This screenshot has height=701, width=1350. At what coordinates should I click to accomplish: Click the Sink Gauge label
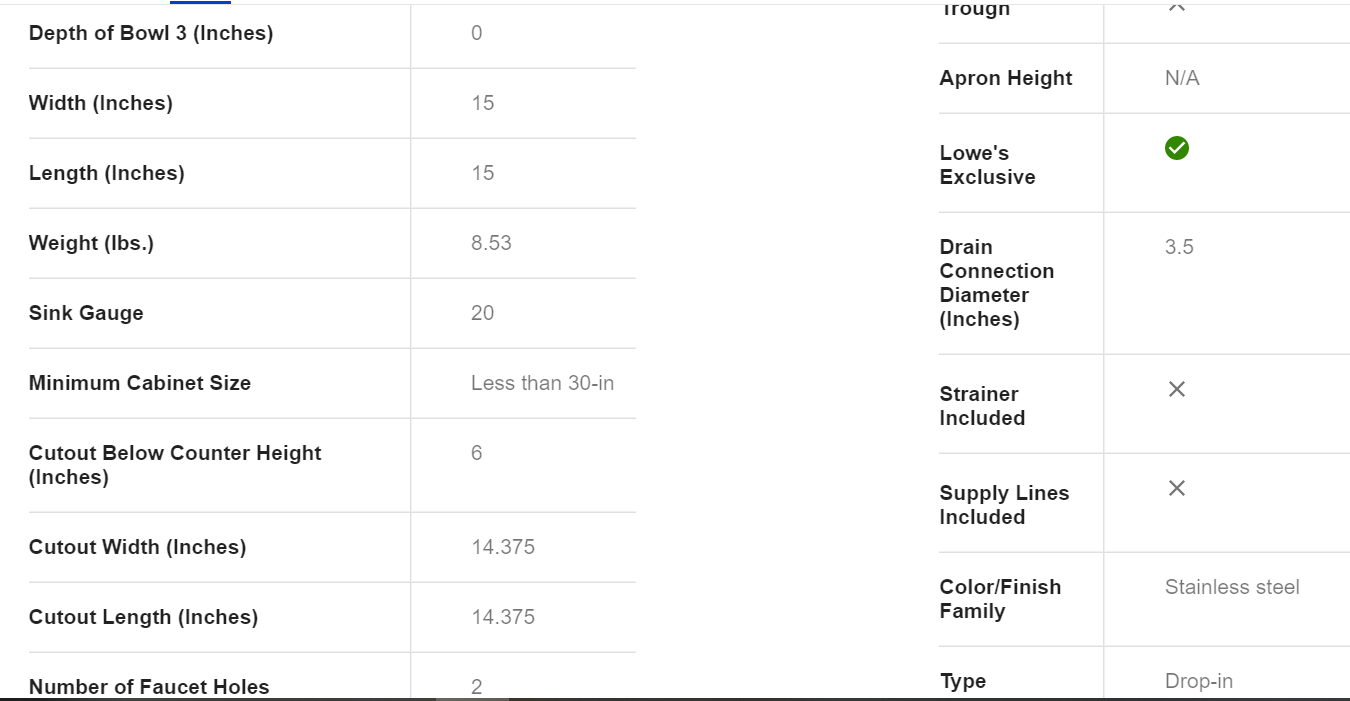coord(86,313)
